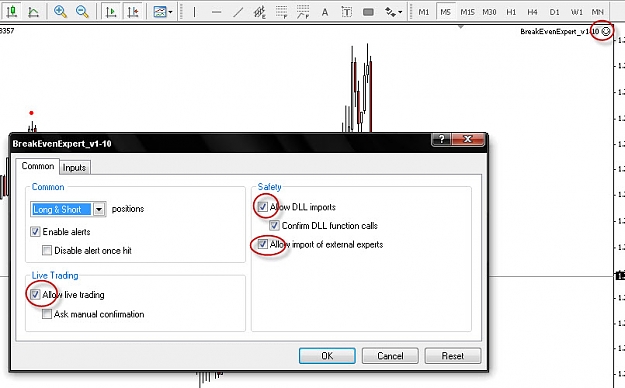Screen dimensions: 625x388
Task: Toggle Allow live trading checkbox
Action: click(x=35, y=294)
